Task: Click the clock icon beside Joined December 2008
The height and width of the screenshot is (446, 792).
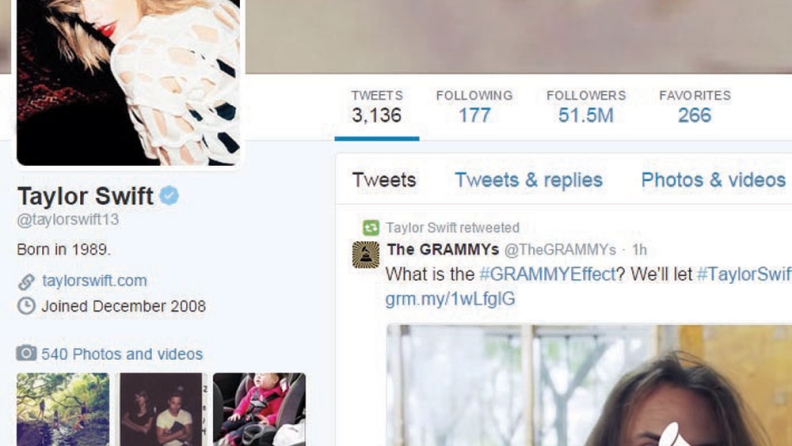Action: tap(26, 306)
